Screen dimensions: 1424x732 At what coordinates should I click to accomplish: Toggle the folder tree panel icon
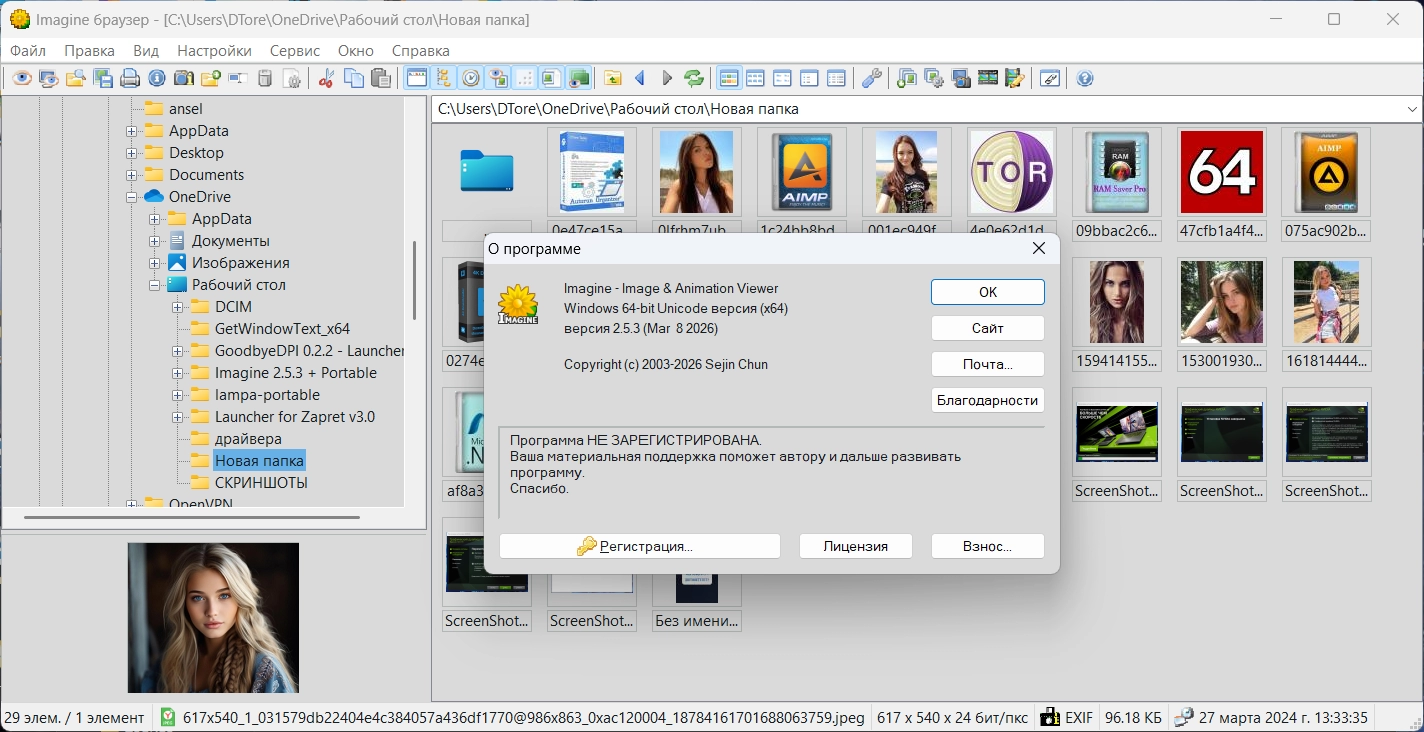443,78
